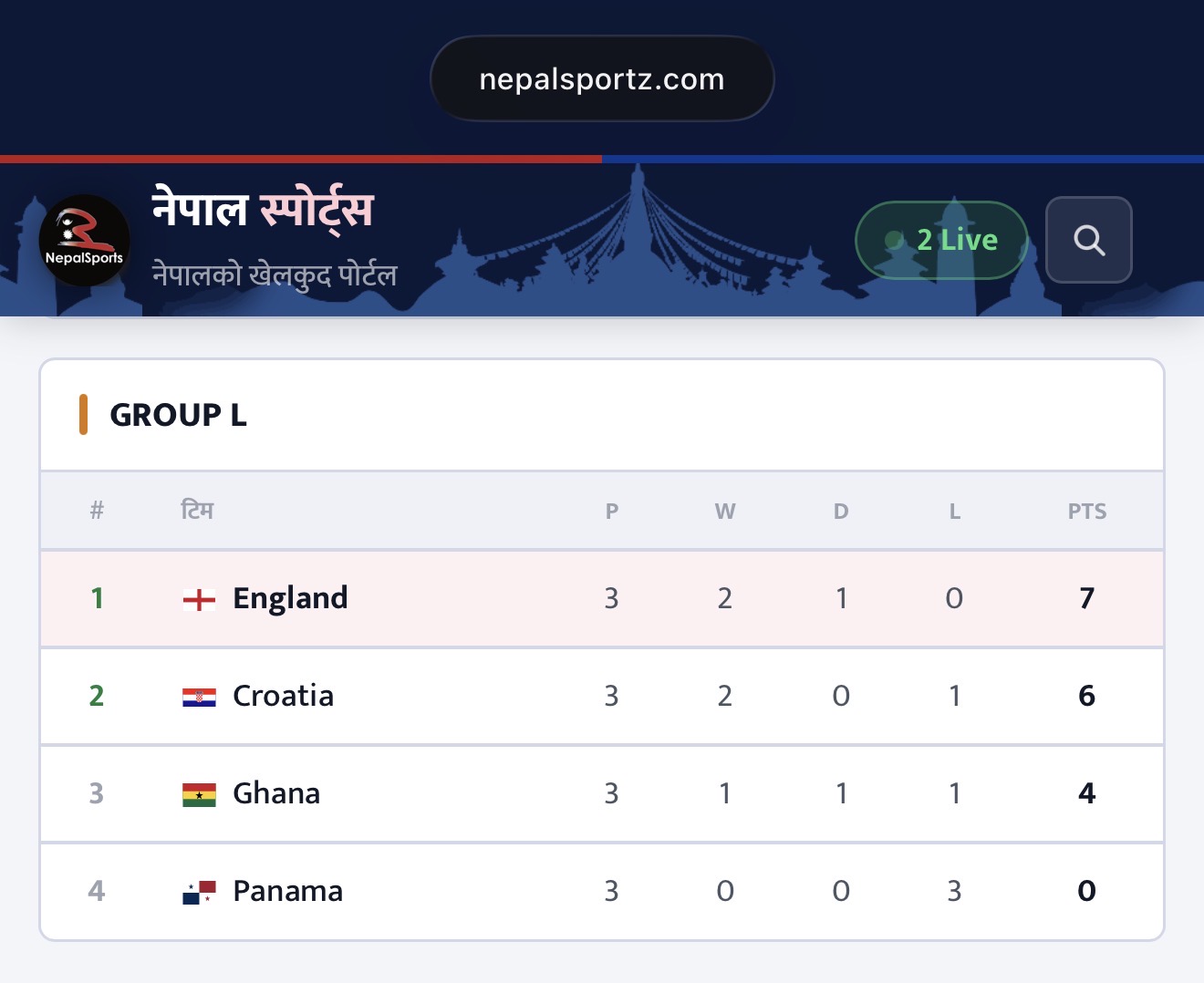This screenshot has height=983, width=1204.
Task: Click the नेपाल स्पोर्ट्स site title
Action: click(x=263, y=209)
